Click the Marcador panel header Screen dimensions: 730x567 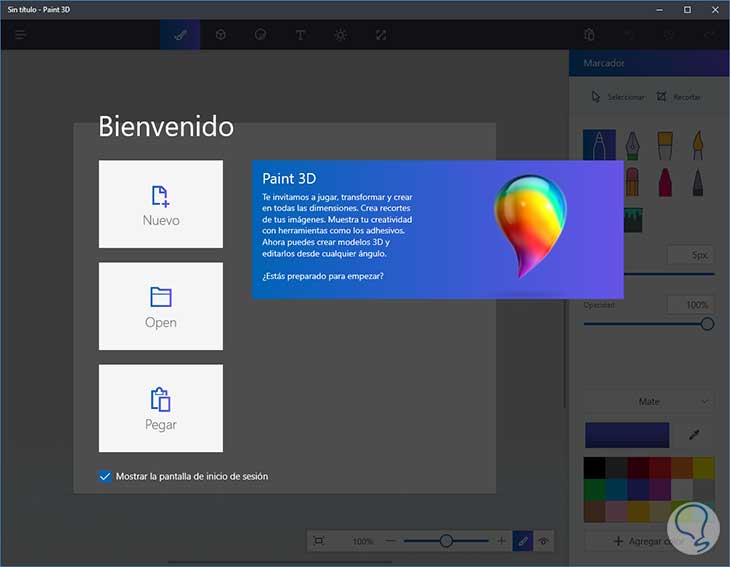click(x=649, y=63)
